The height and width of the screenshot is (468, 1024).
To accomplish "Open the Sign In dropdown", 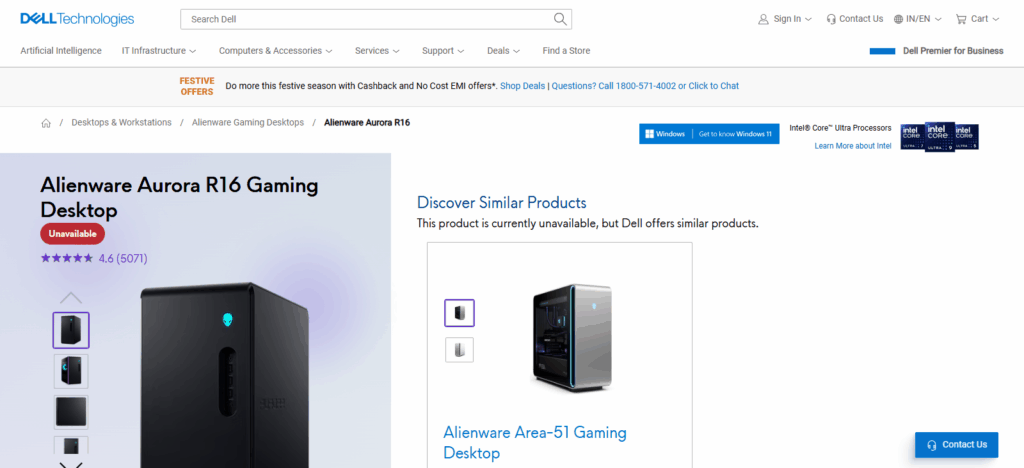I will [785, 19].
